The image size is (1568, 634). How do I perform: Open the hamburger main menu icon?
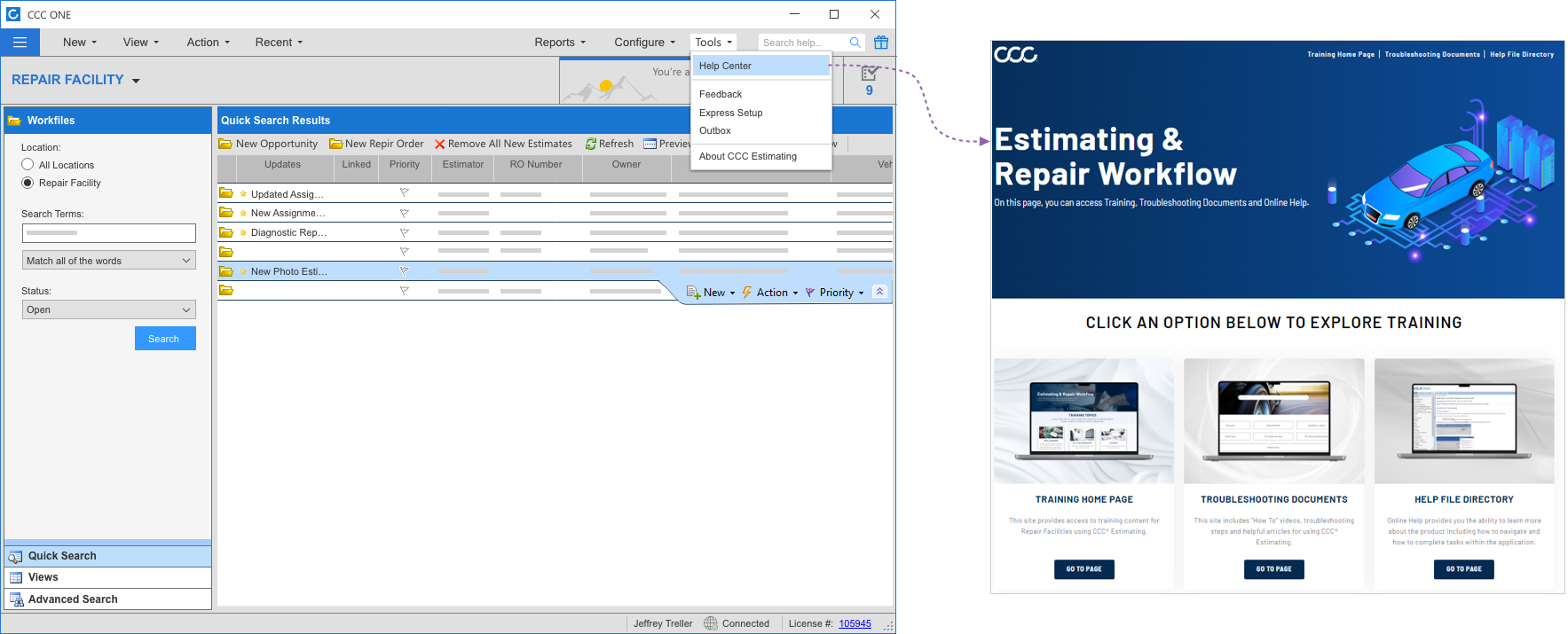click(20, 43)
